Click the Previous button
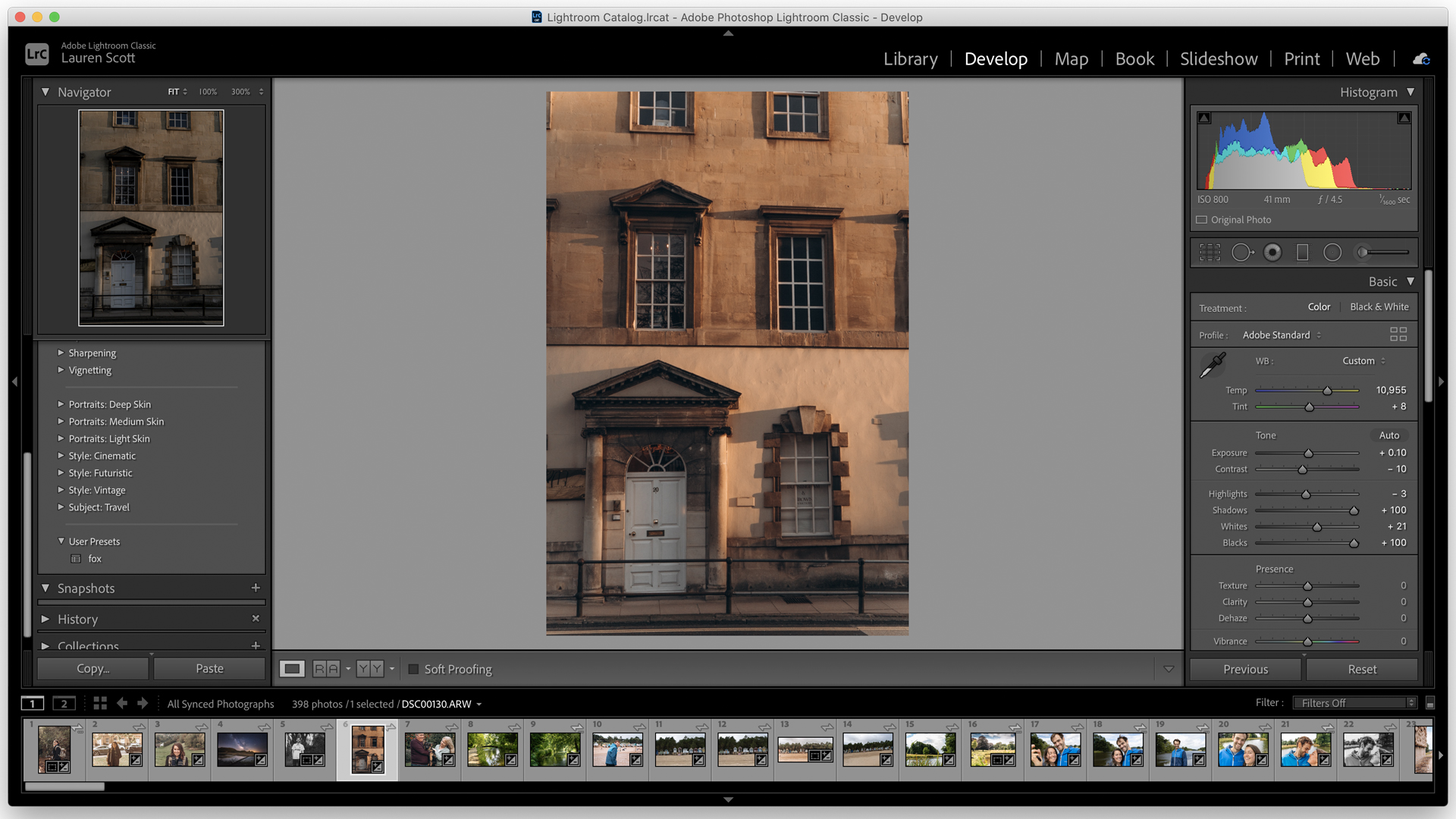Screen dimensions: 1456x819 [1245, 668]
